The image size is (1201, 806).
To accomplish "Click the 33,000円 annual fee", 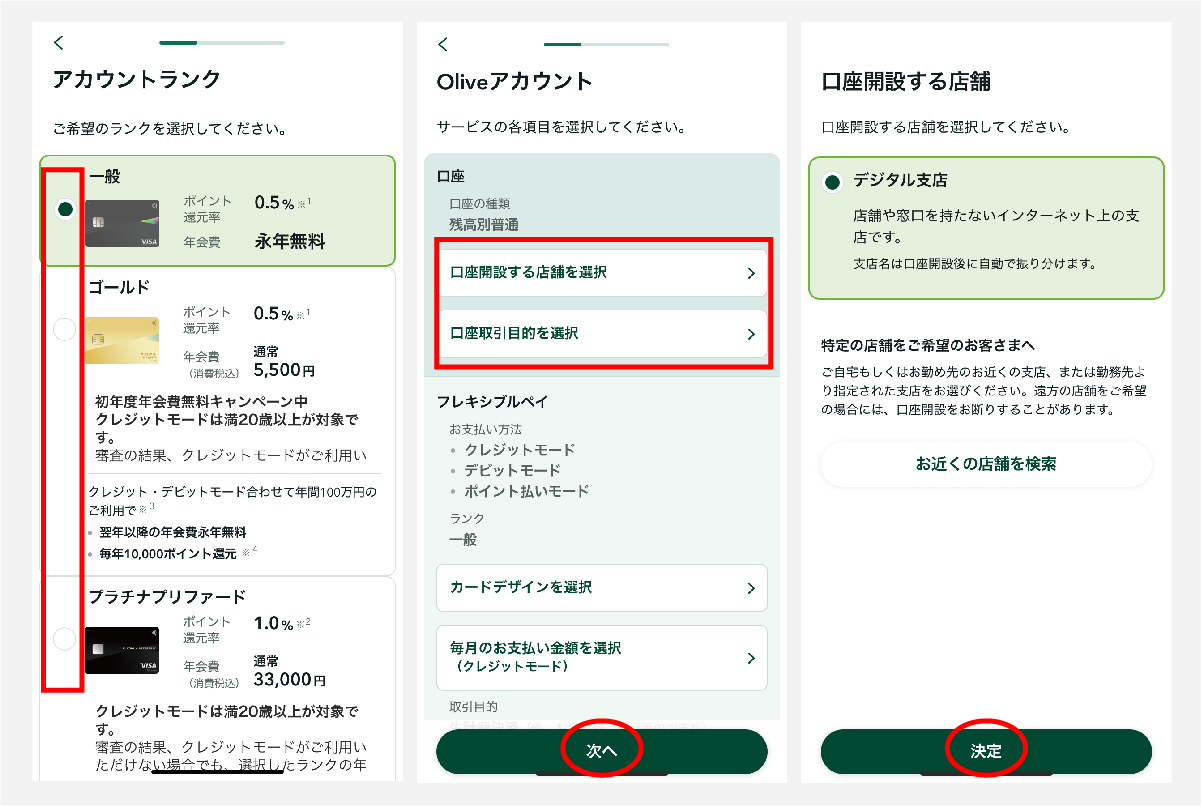I will tap(290, 680).
